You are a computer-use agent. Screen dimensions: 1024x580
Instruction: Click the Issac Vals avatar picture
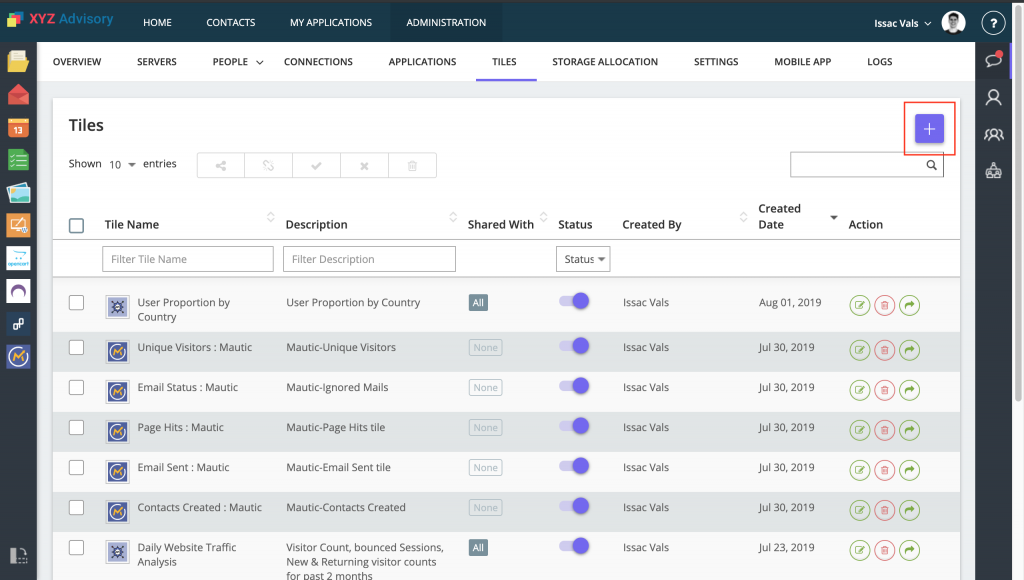tap(953, 22)
